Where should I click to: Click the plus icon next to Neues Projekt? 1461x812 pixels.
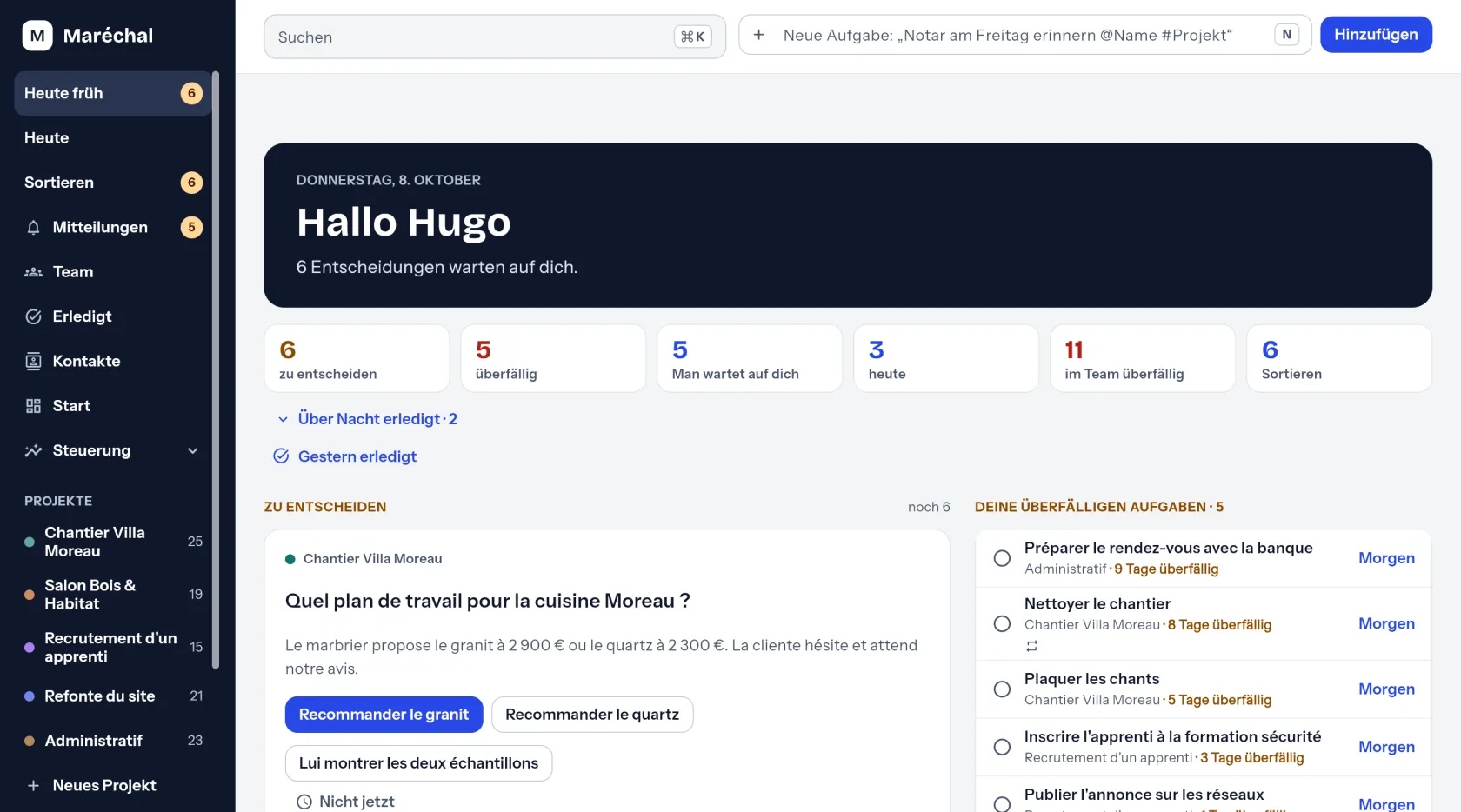tap(33, 786)
